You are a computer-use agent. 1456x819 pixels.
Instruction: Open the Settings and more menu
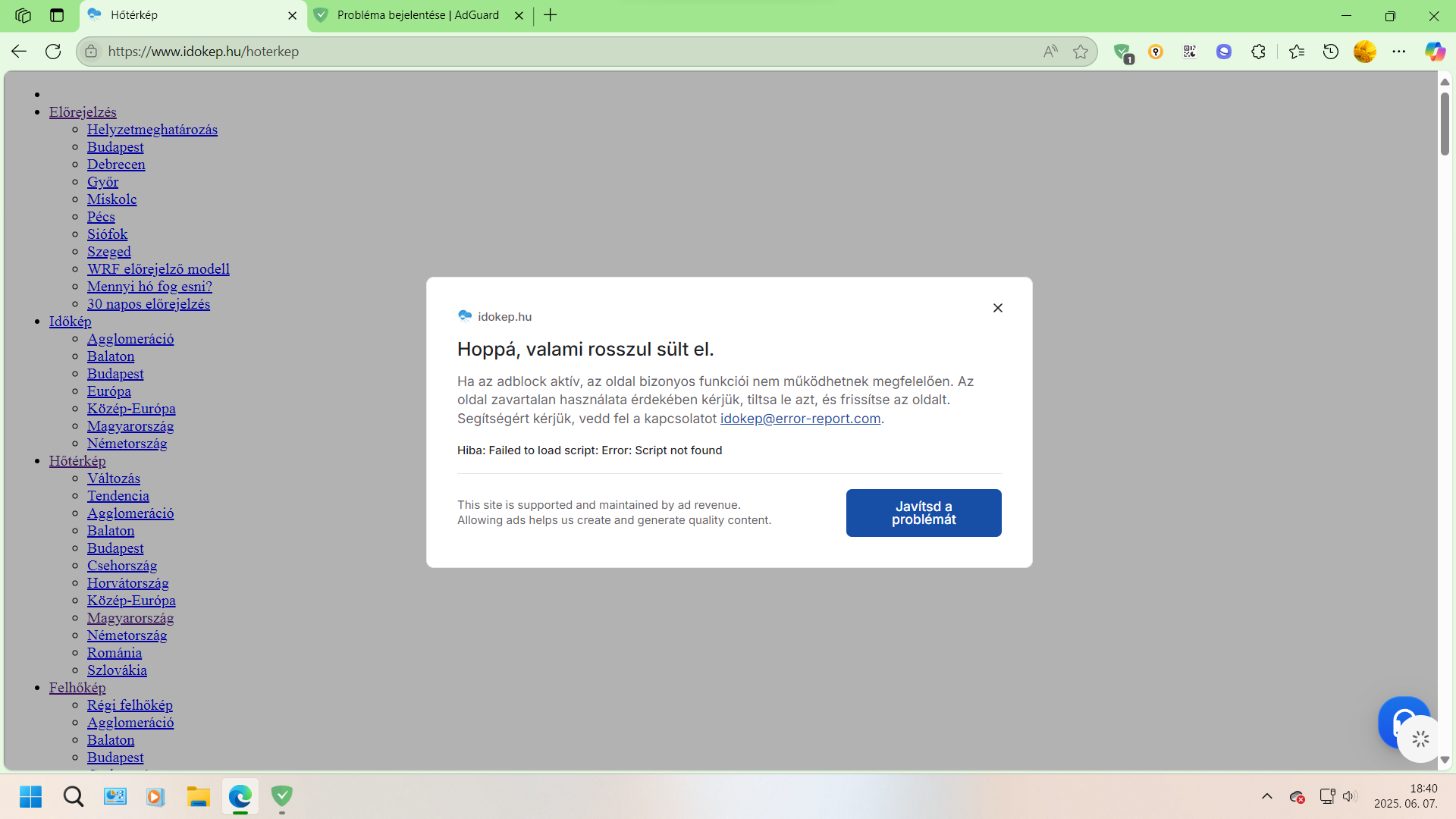coord(1401,51)
